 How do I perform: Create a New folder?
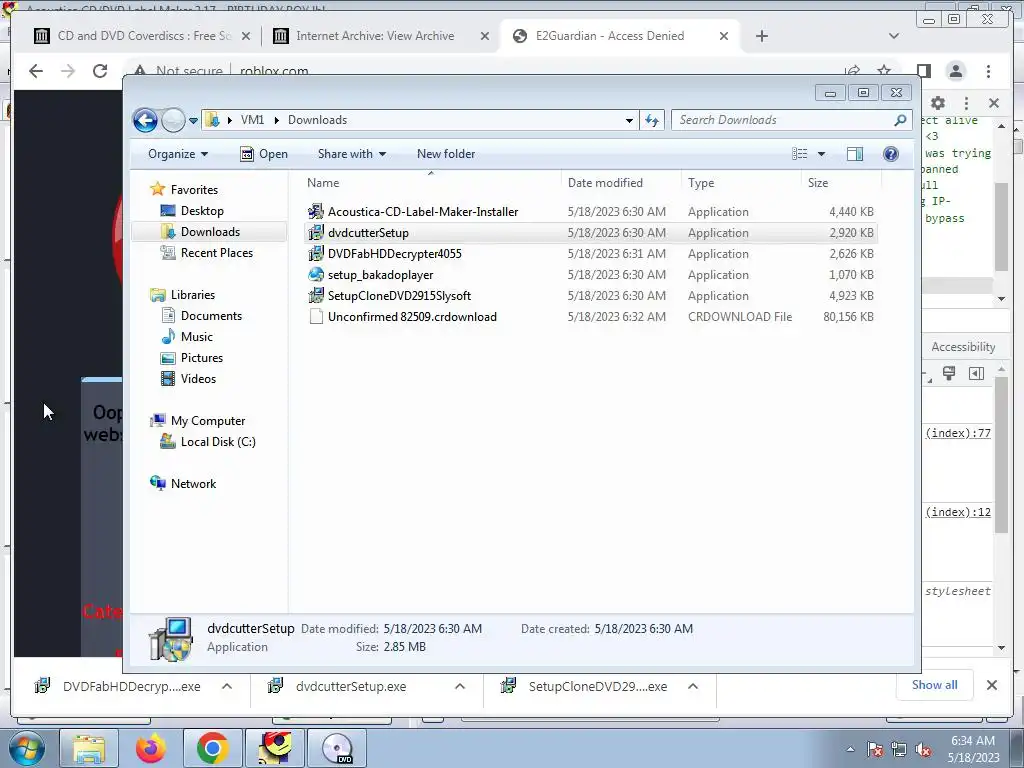446,154
